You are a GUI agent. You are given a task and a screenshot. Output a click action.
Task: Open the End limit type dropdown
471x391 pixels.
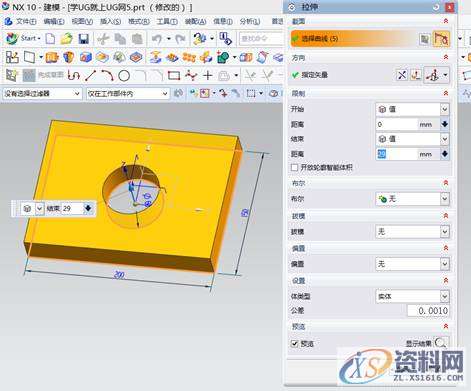pos(413,139)
